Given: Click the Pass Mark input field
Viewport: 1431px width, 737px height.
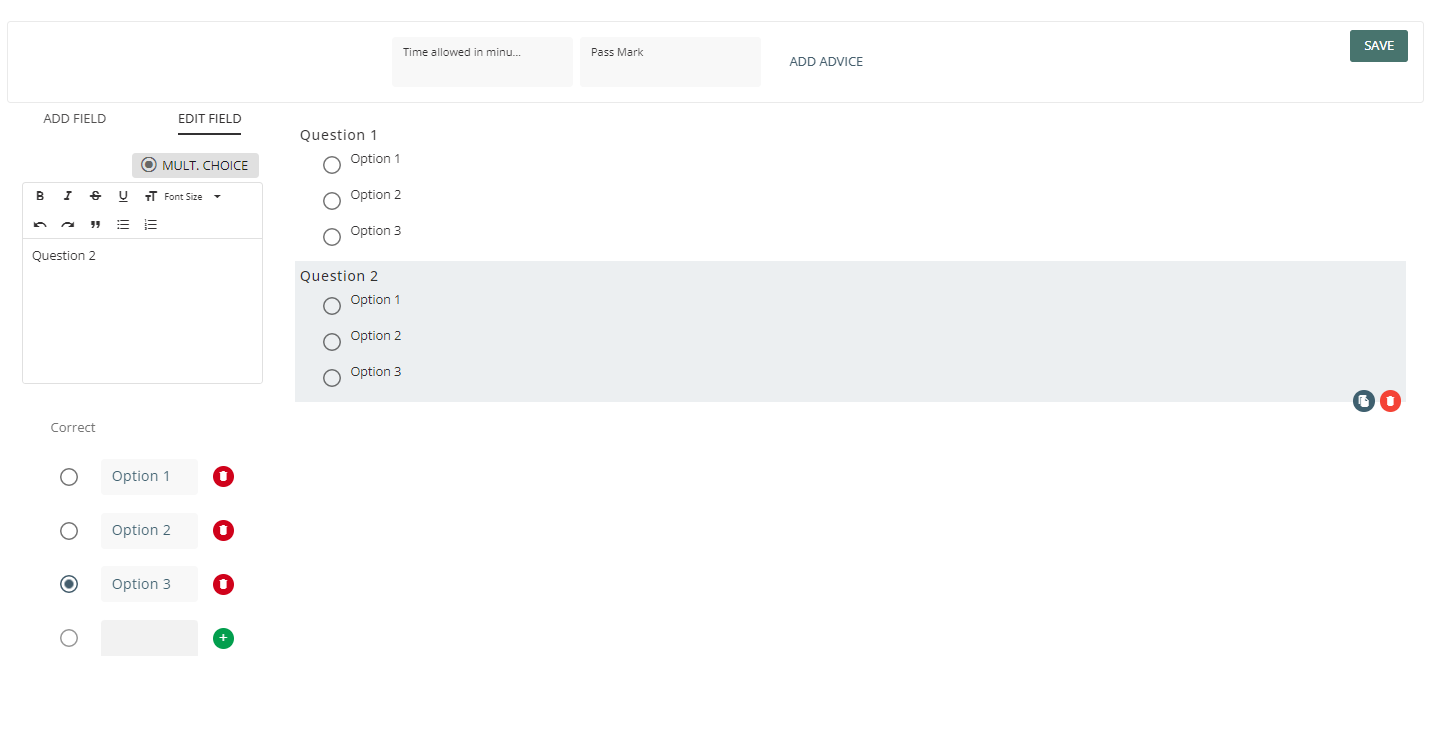Looking at the screenshot, I should click(670, 62).
